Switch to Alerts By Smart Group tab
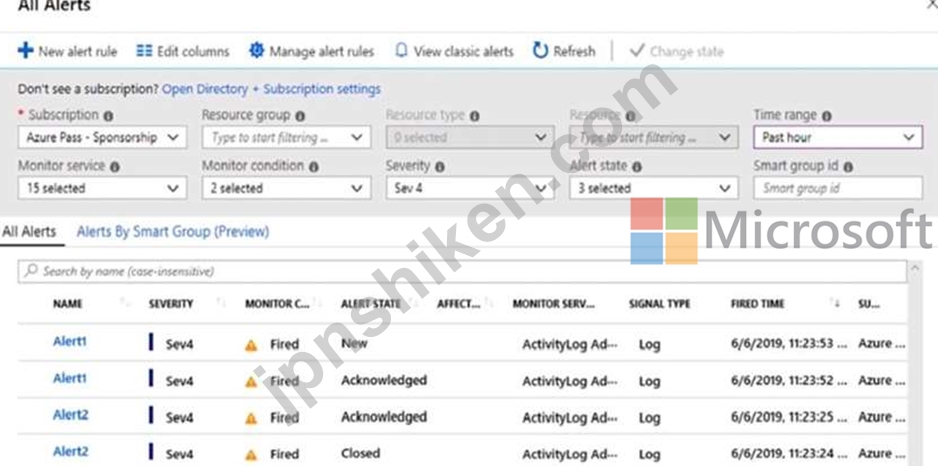The image size is (938, 466). 173,232
